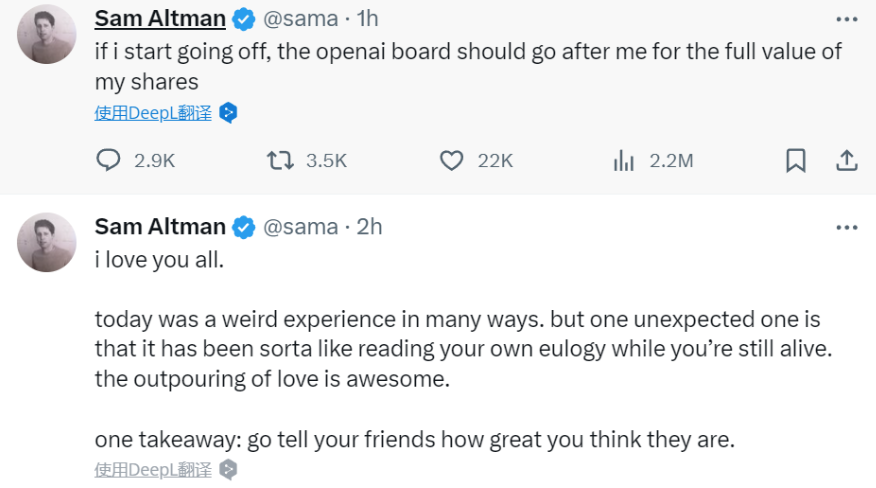Screen dimensions: 876x488
Task: Share the tweet posted 1h ago
Action: click(x=846, y=160)
